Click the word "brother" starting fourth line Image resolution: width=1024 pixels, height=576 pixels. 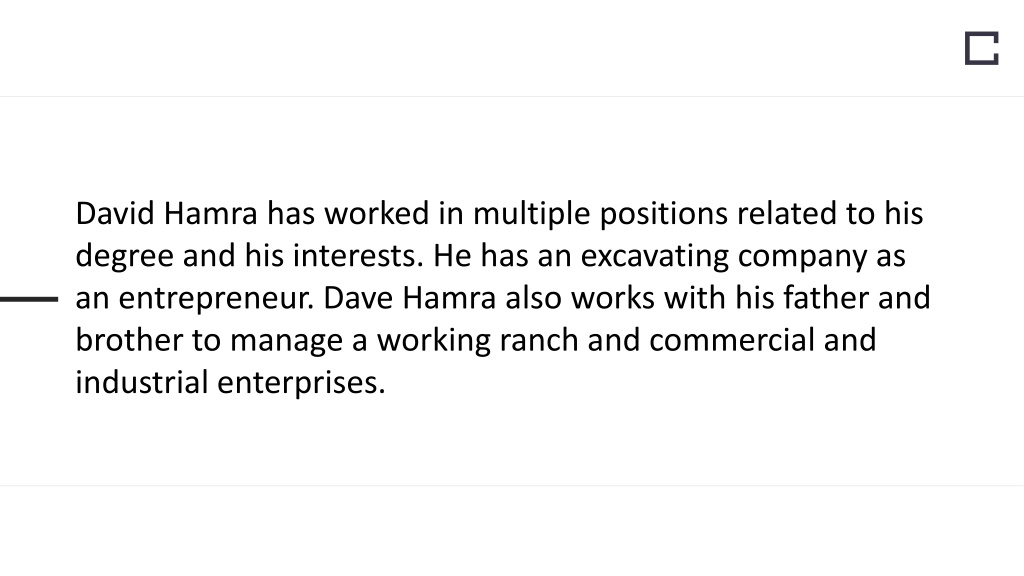tap(129, 341)
